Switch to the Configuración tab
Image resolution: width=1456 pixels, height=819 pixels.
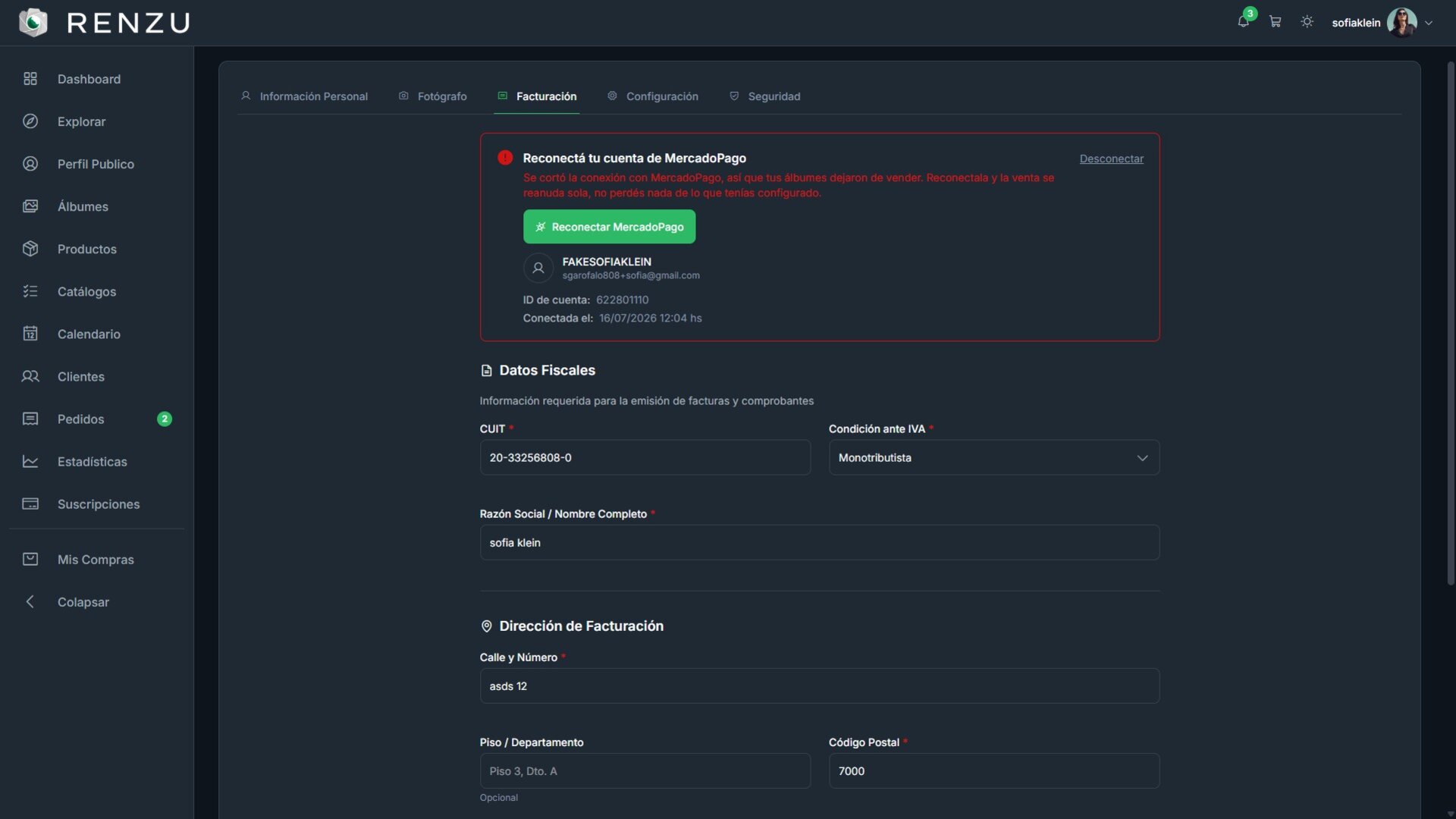pos(653,96)
